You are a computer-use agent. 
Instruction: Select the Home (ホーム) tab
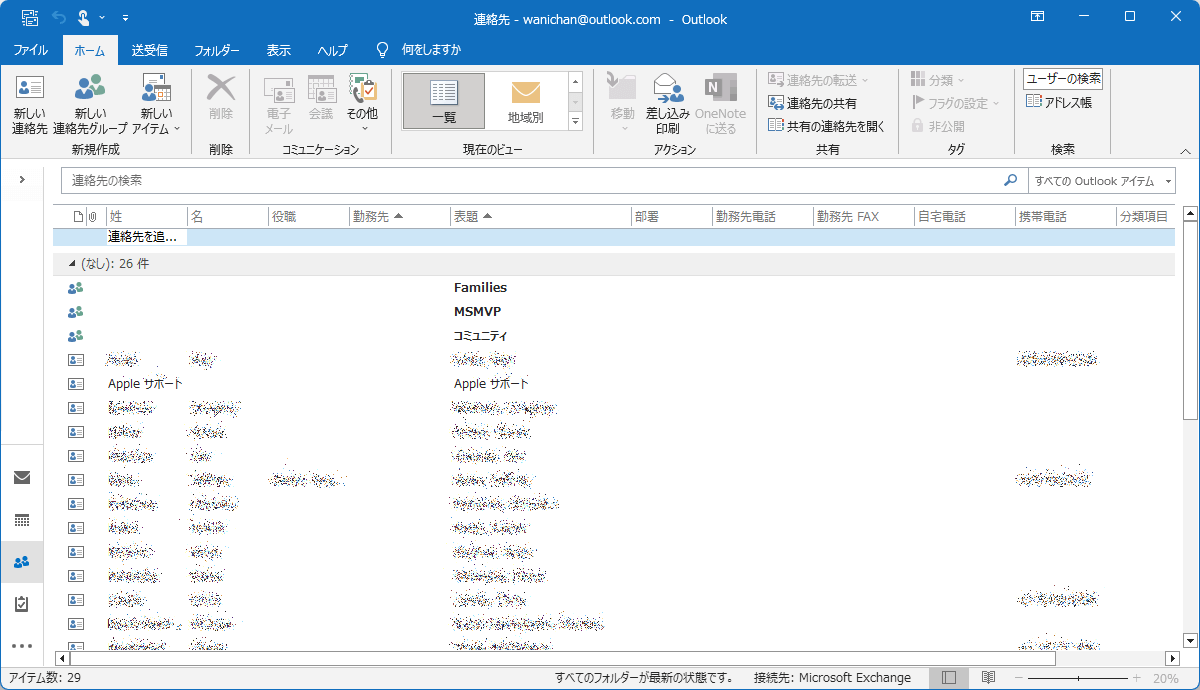pos(90,50)
